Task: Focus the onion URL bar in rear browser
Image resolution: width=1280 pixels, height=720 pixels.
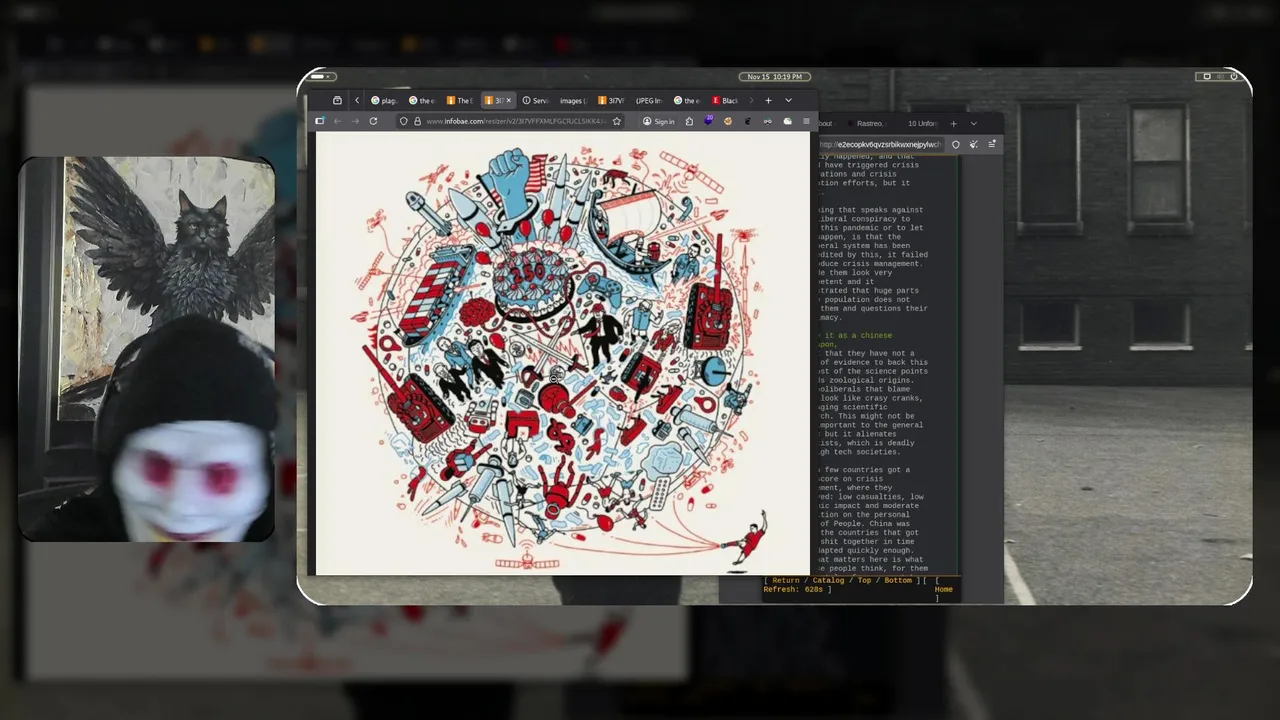Action: [880, 144]
